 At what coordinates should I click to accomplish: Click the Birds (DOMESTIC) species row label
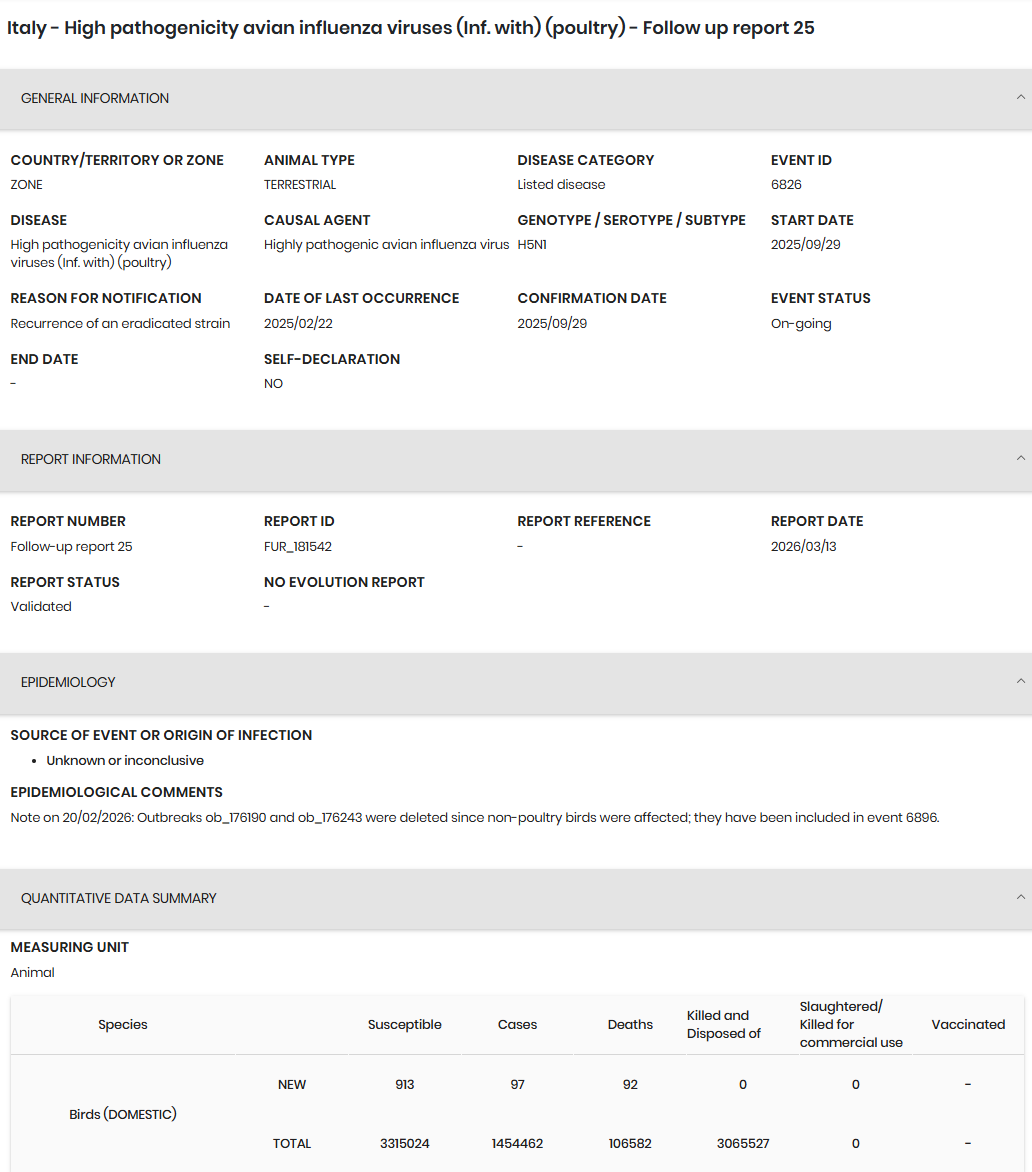pyautogui.click(x=123, y=1114)
